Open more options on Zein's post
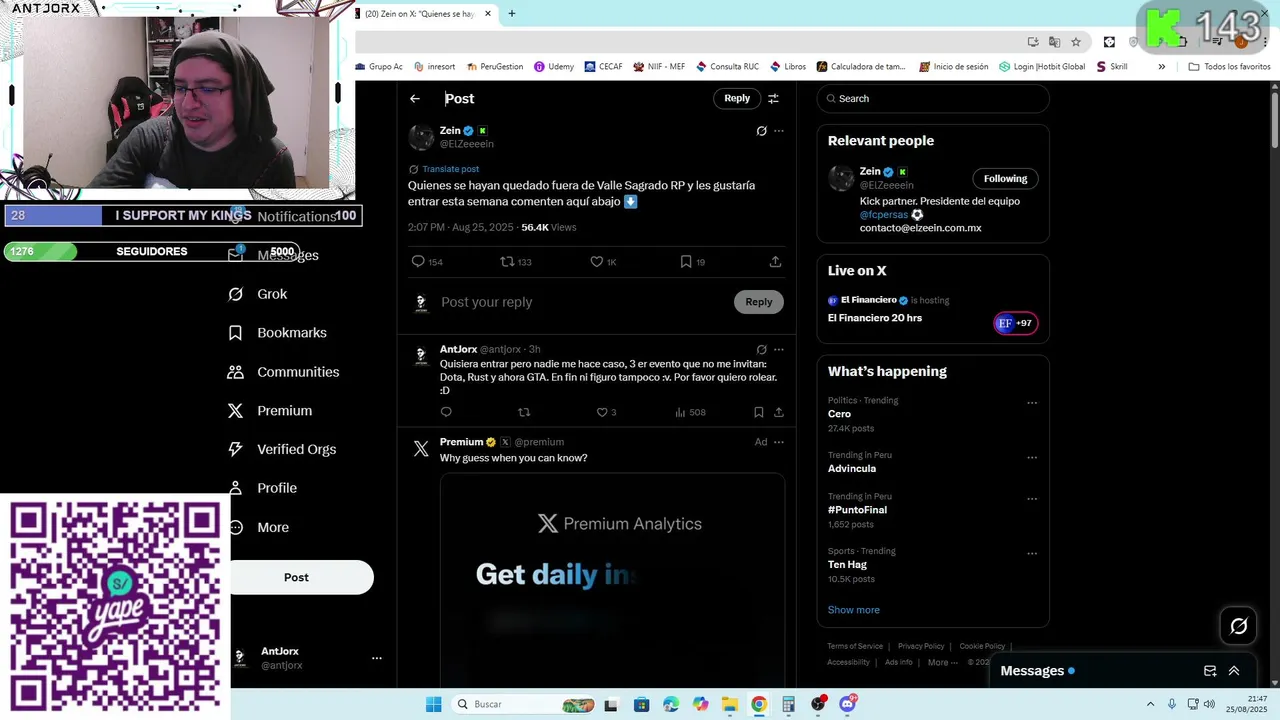Screen dimensions: 1280x720 (x=779, y=131)
